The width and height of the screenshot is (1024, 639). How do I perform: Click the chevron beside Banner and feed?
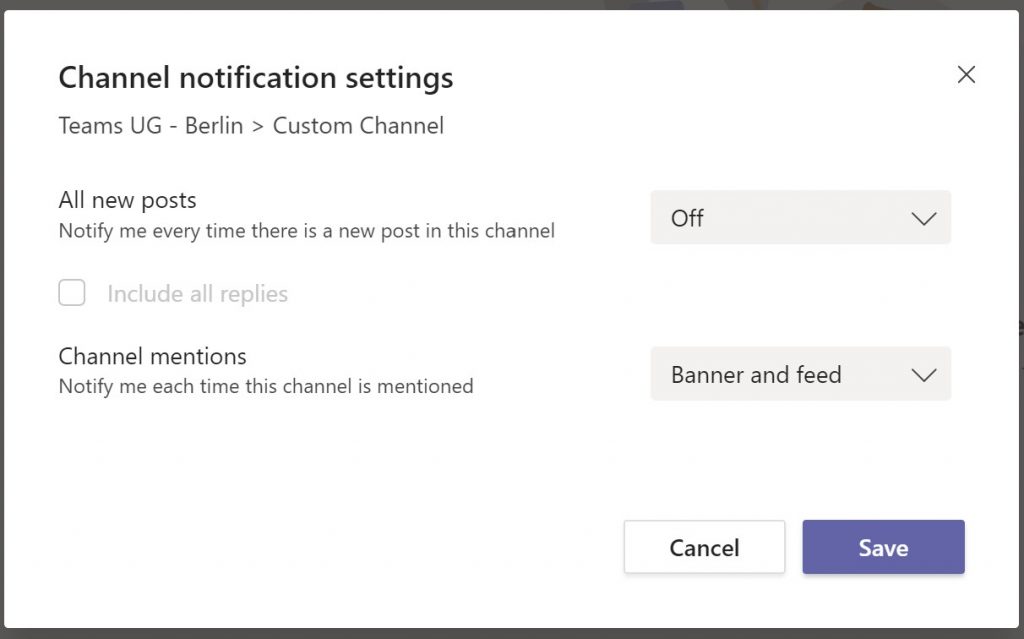click(x=923, y=376)
